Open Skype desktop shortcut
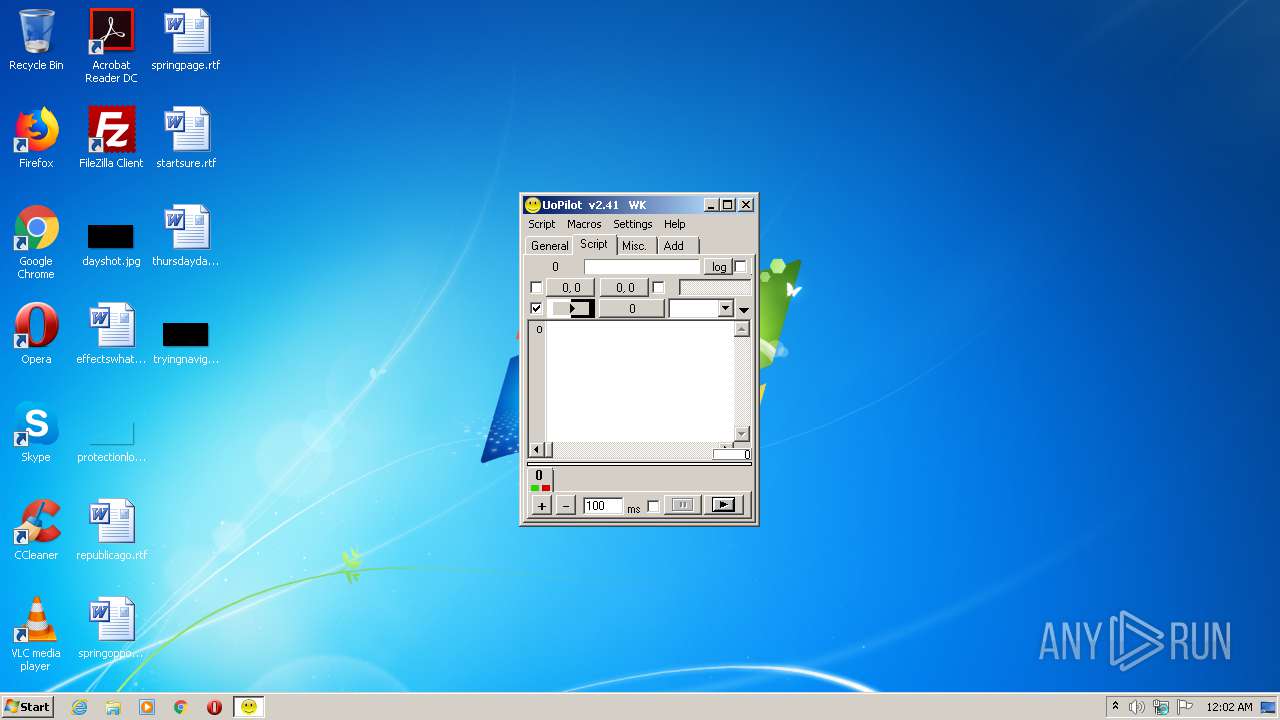 tap(36, 432)
